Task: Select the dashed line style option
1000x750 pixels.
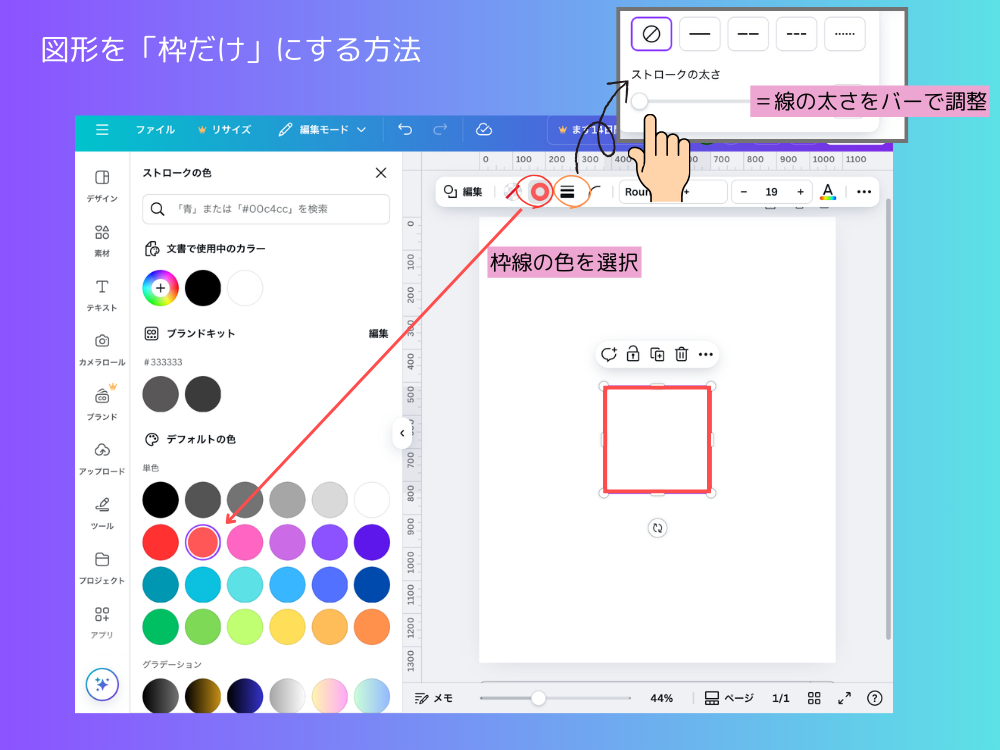Action: click(748, 33)
